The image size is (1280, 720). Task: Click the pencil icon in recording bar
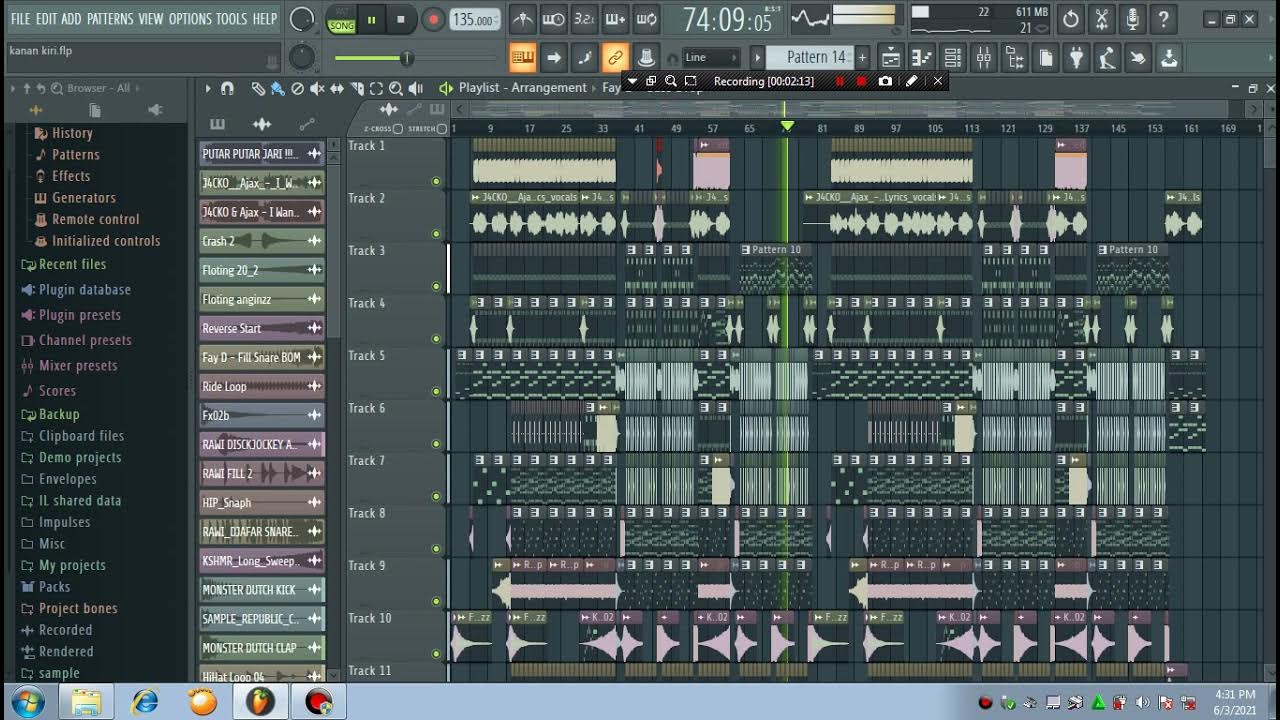(x=911, y=81)
